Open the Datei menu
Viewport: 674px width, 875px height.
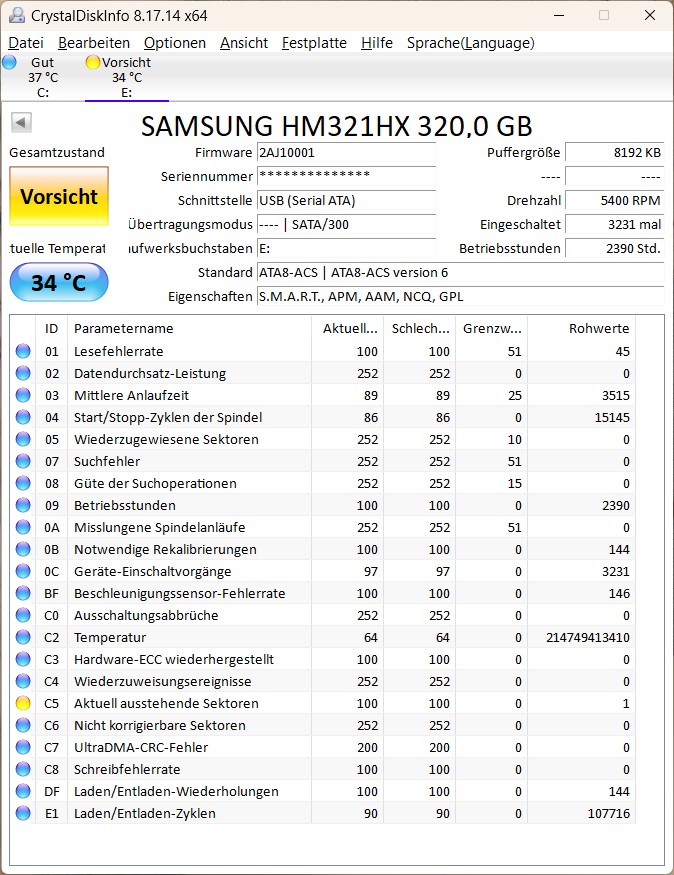pos(26,43)
